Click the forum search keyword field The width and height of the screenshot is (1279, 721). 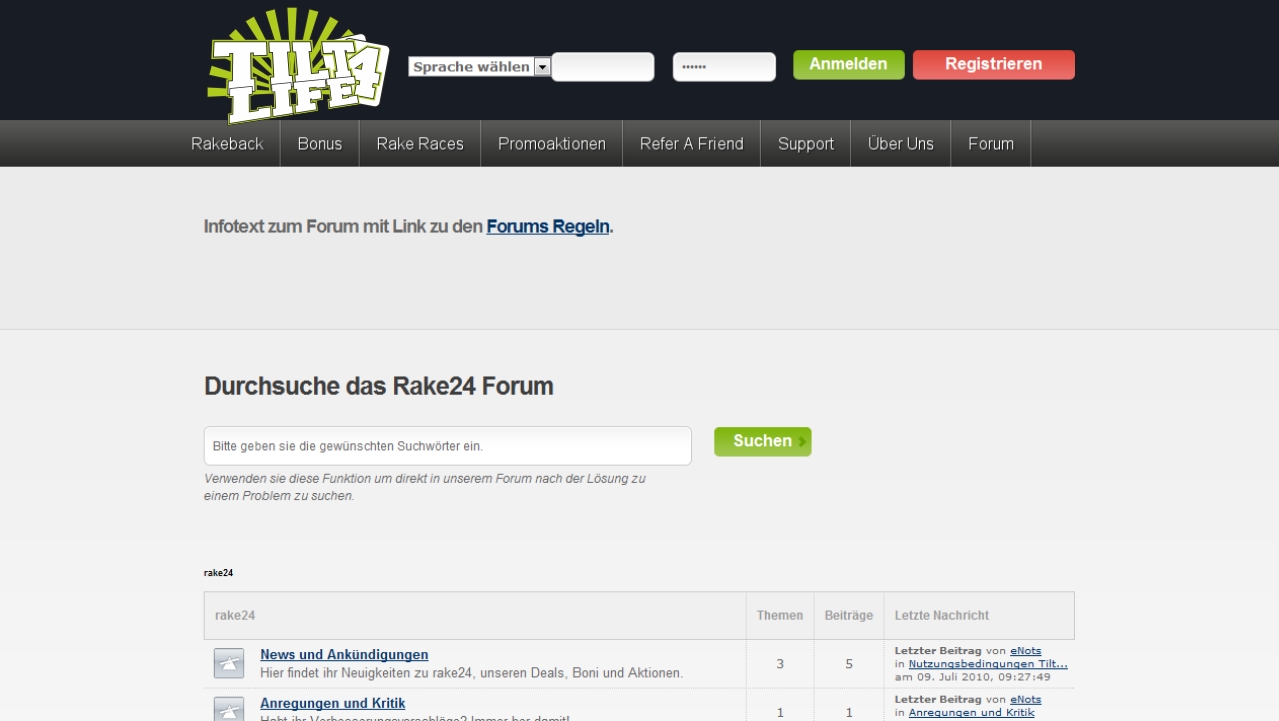(x=448, y=446)
